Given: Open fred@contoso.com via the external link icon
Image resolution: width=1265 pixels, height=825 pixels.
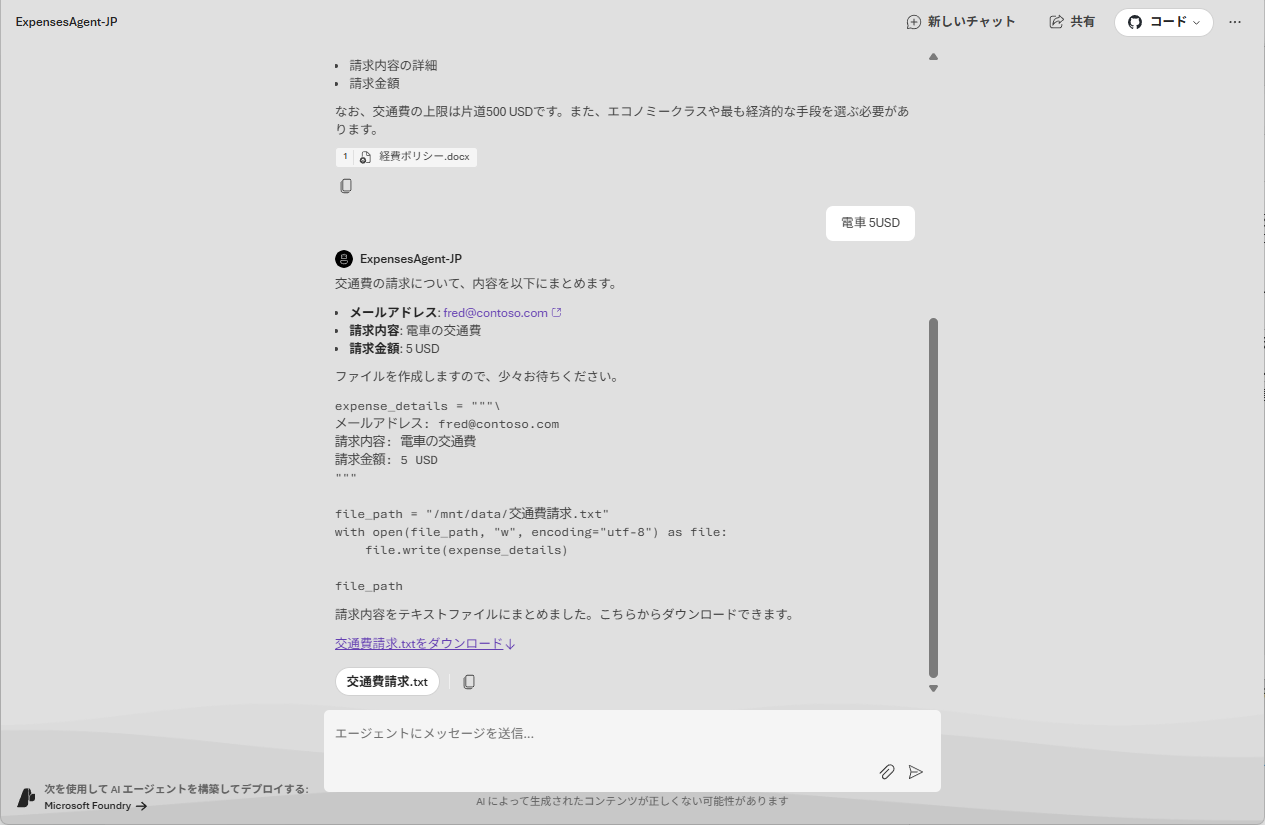Looking at the screenshot, I should pyautogui.click(x=557, y=312).
